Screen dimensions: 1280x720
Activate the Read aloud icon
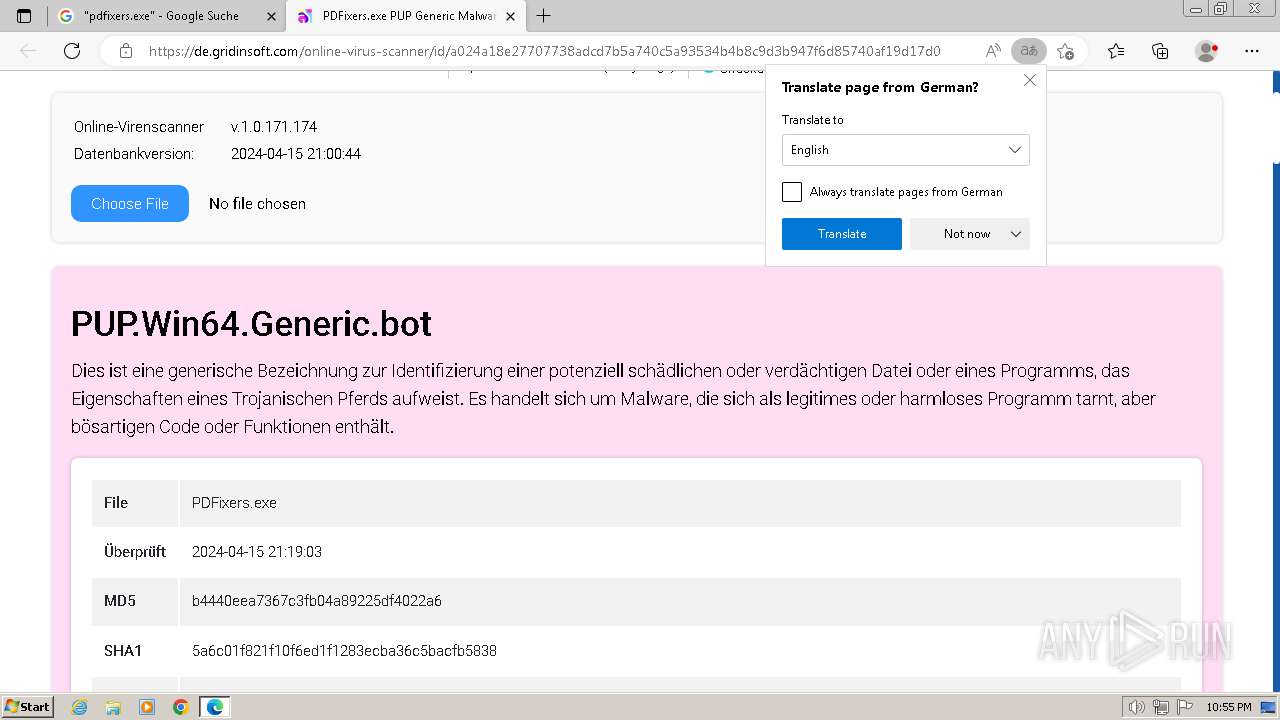click(992, 51)
